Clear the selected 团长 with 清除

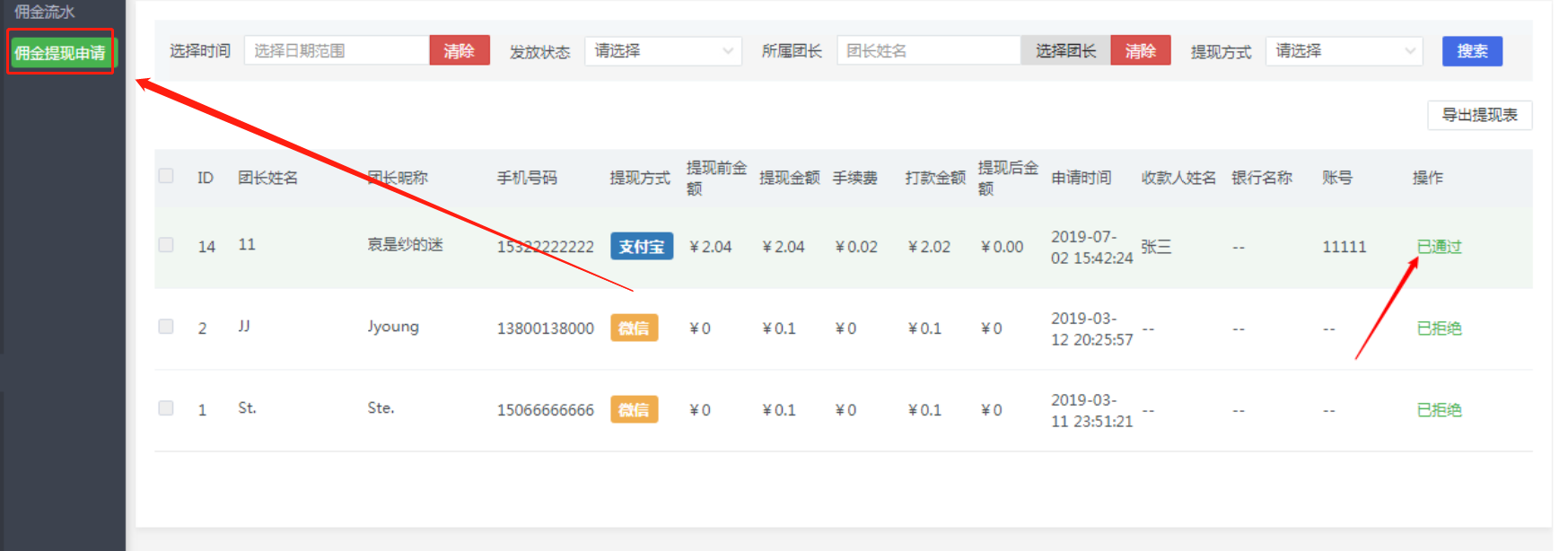1141,50
